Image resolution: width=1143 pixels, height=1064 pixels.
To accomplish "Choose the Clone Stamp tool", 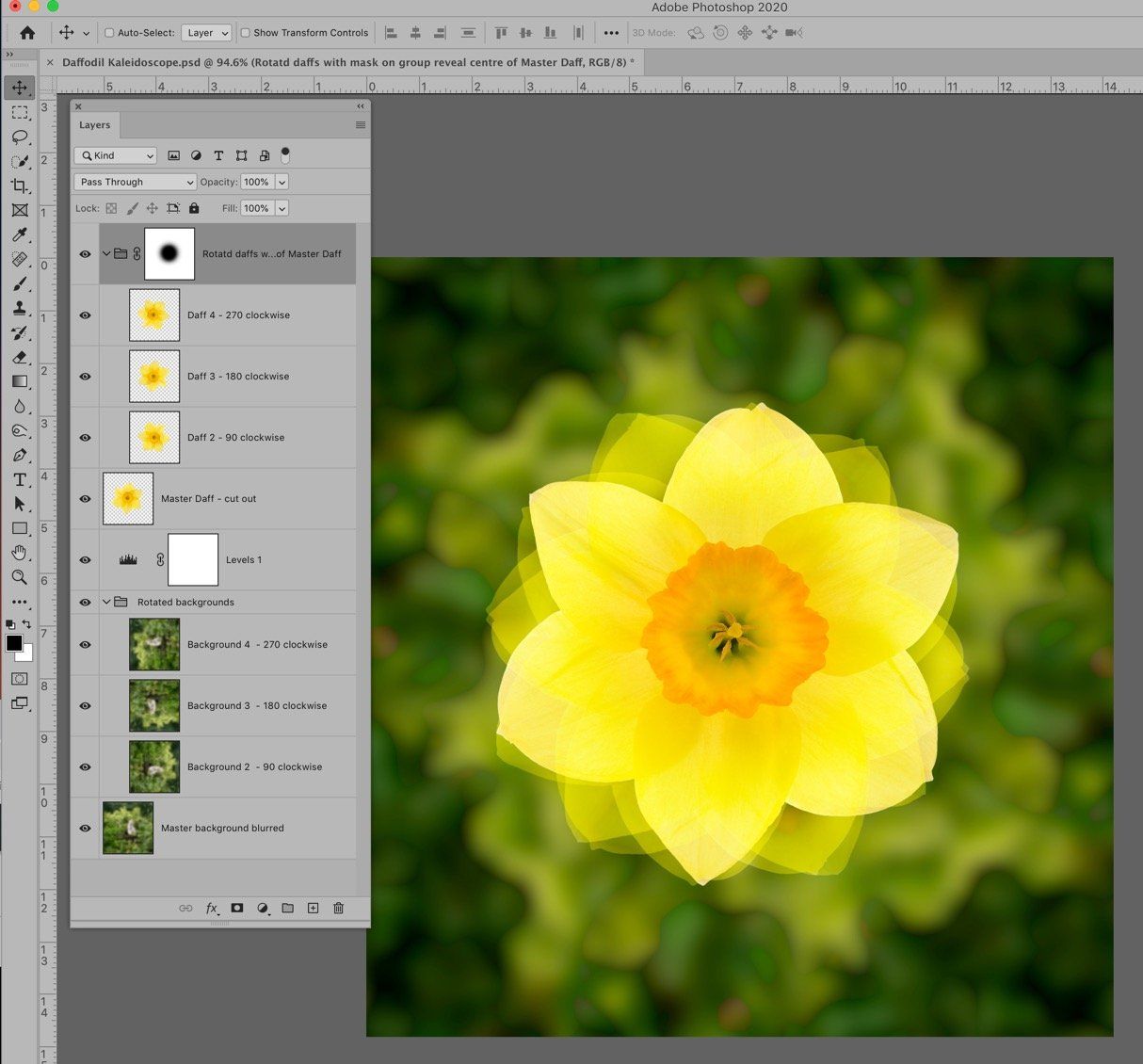I will 19,308.
